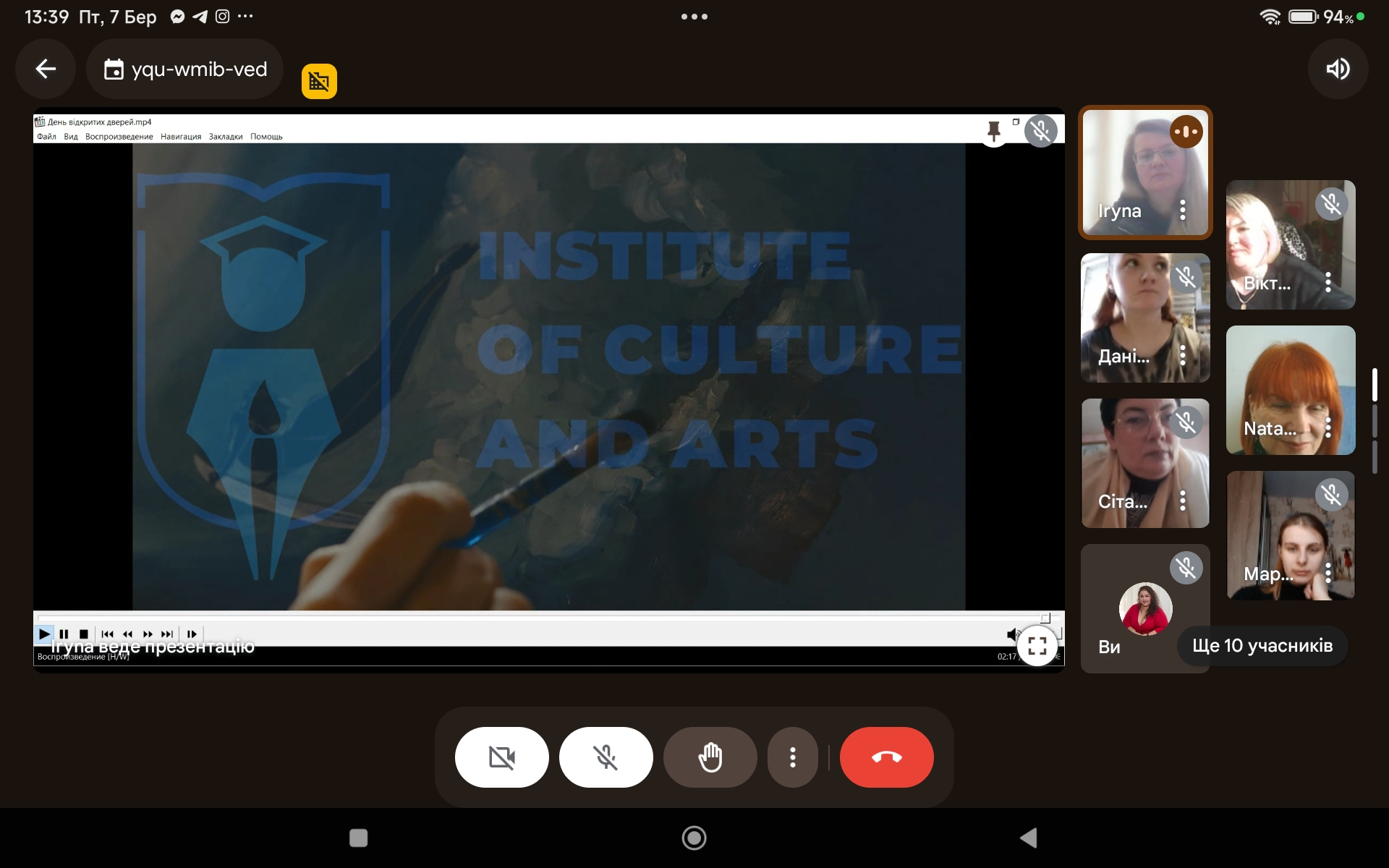
Task: Open the Telegram notification icon
Action: point(200,17)
